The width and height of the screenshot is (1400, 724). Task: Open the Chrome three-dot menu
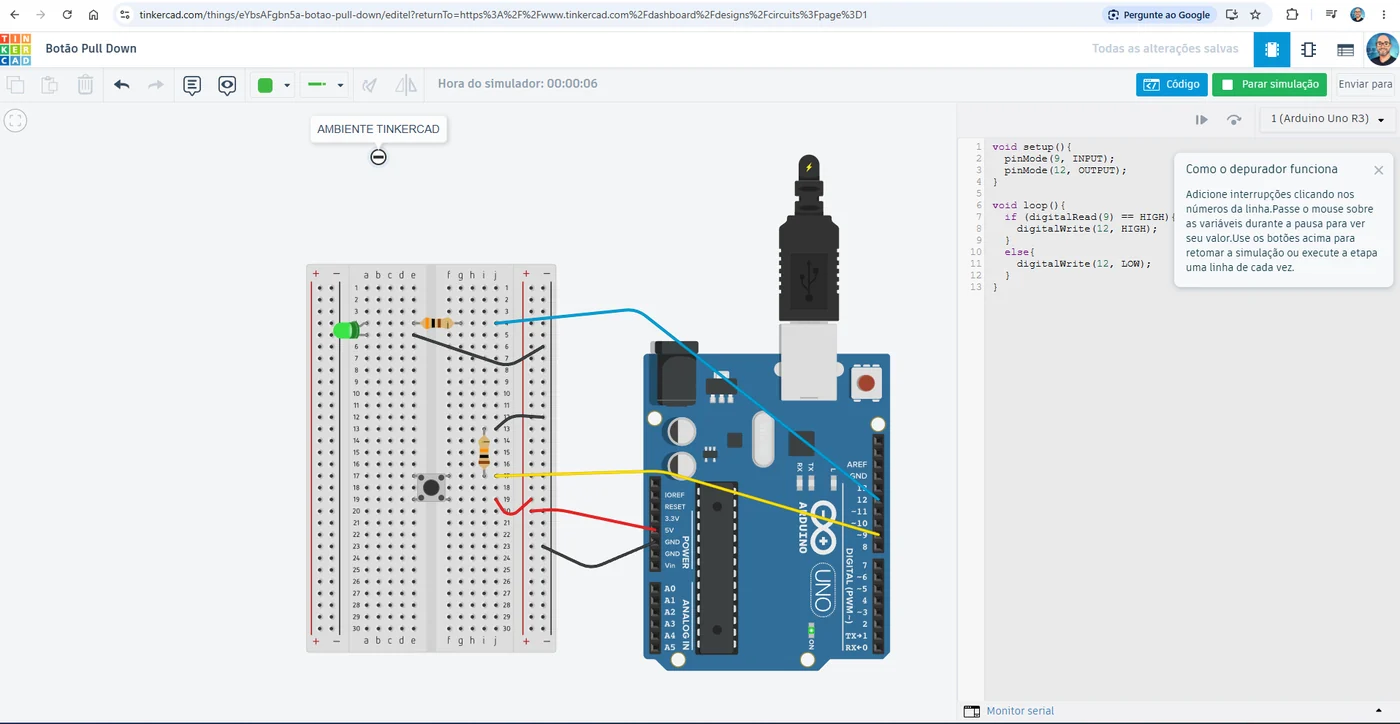click(1384, 15)
